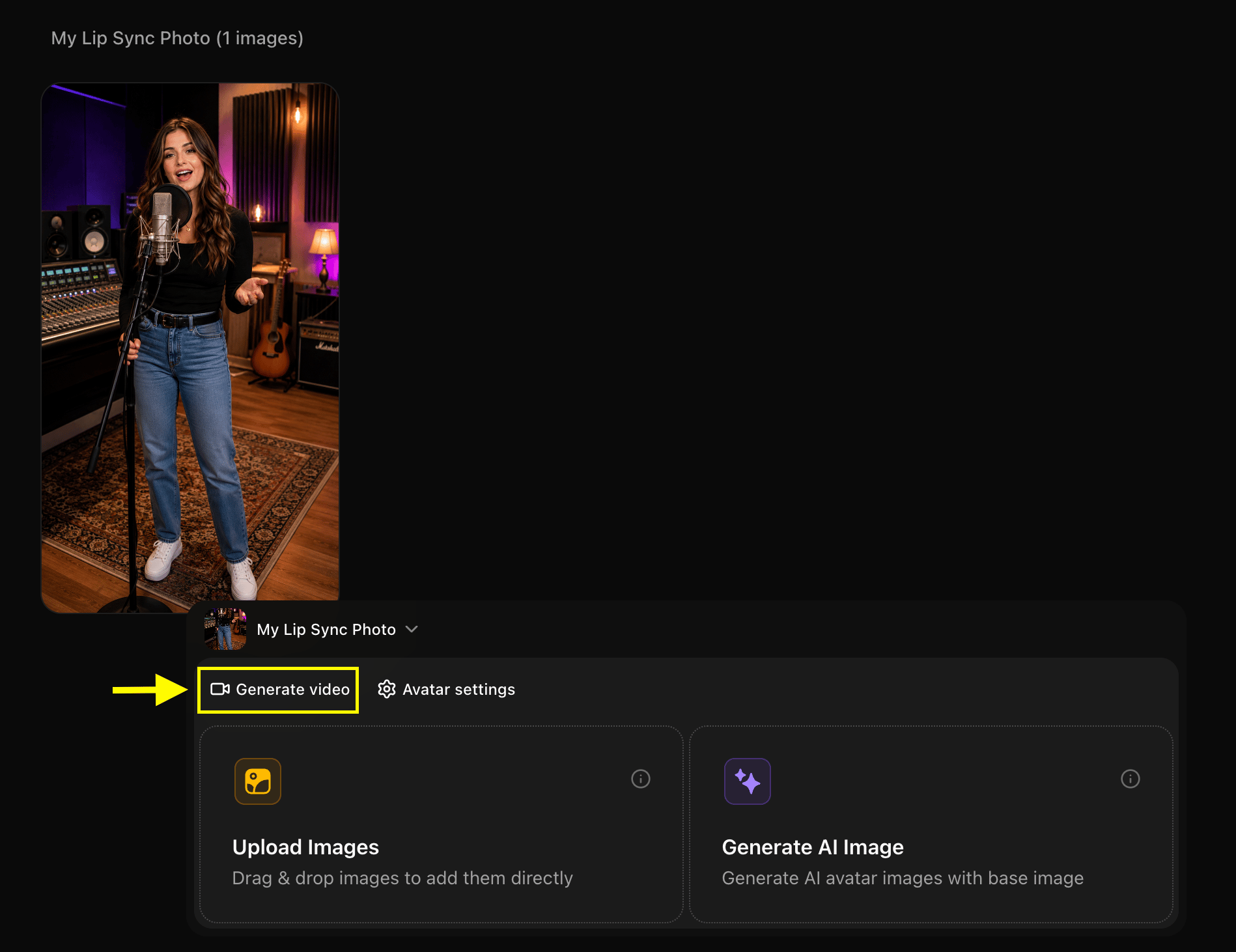Click the Upload Images heading
This screenshot has width=1236, height=952.
(305, 847)
